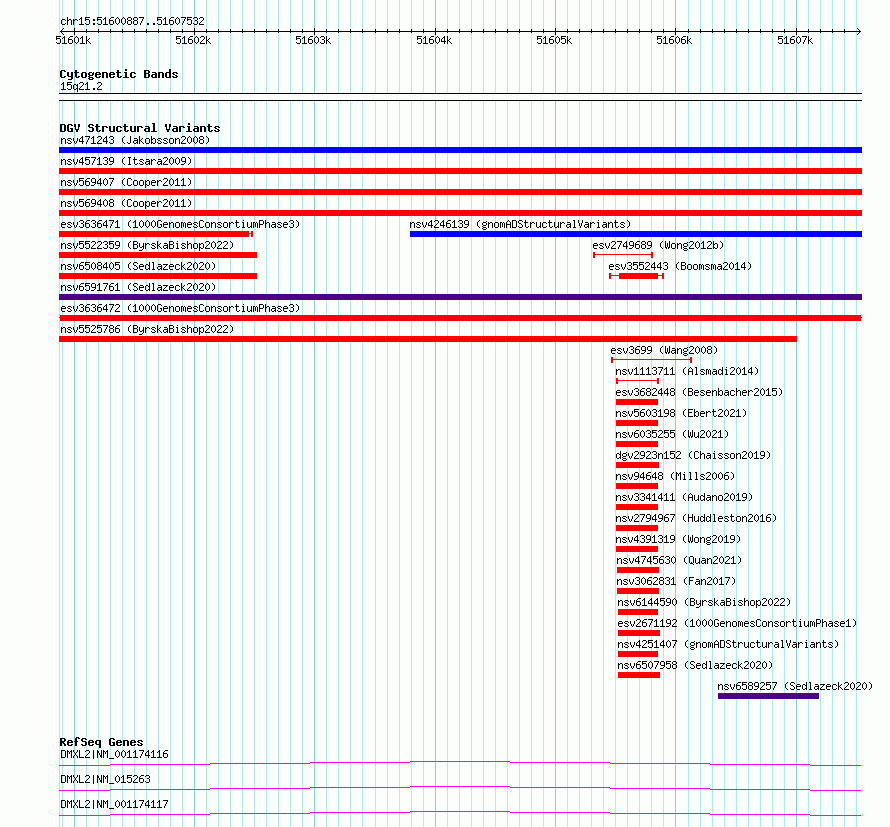Click the Cytogenetic Bands track title

coord(119,74)
